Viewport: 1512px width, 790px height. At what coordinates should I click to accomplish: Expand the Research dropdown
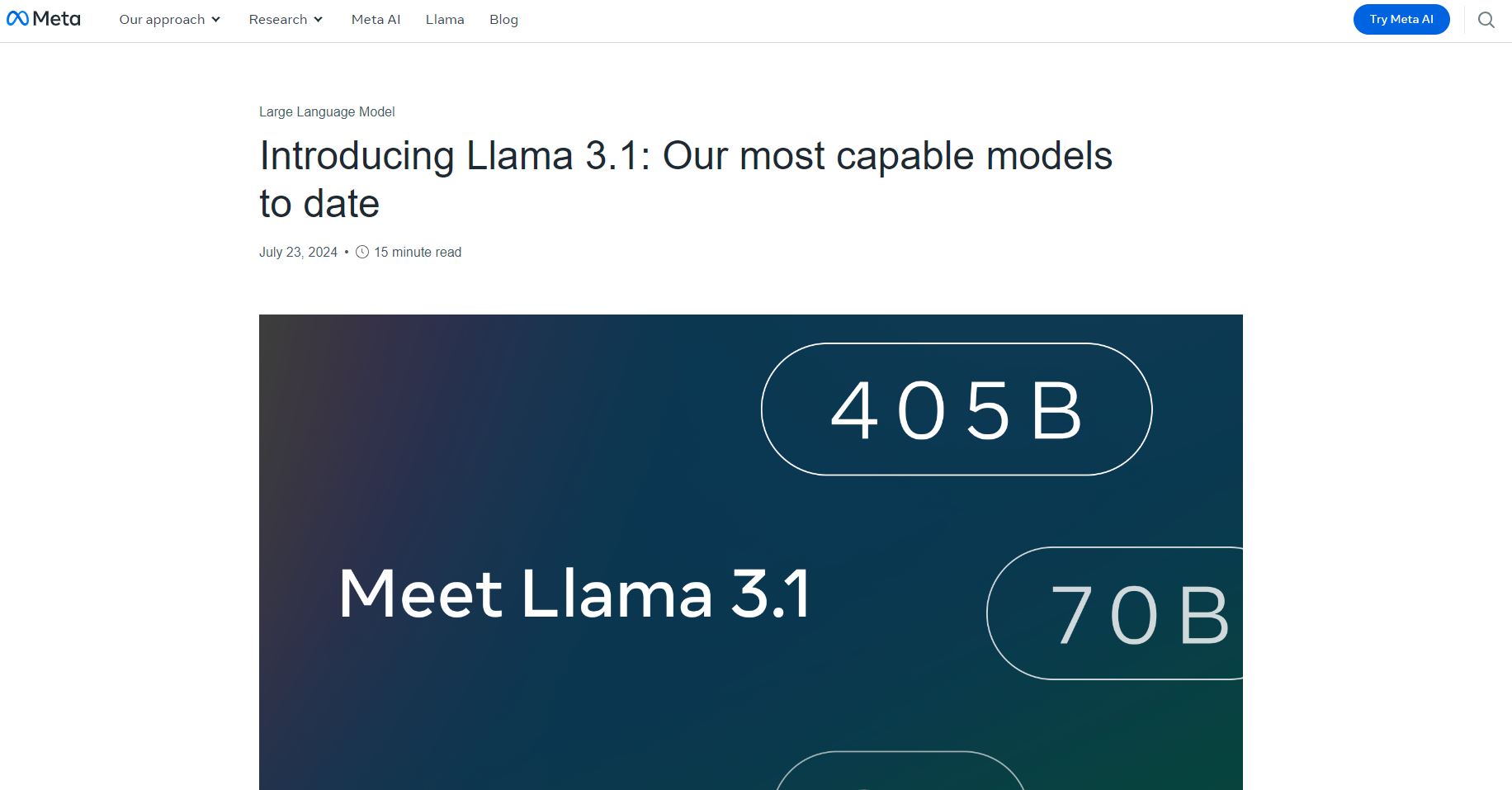click(279, 19)
